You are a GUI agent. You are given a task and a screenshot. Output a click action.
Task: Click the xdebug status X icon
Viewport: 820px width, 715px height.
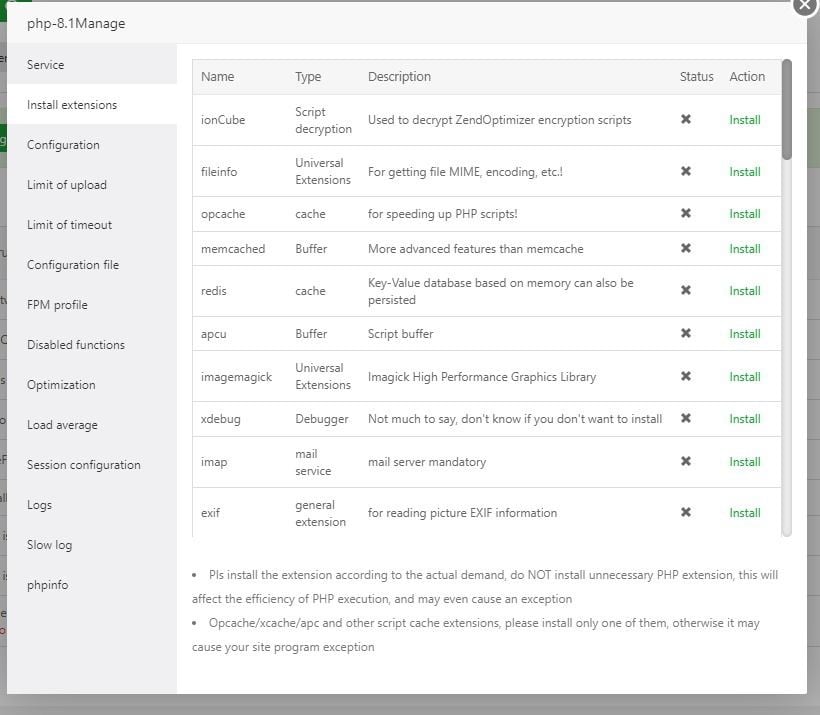pyautogui.click(x=686, y=419)
